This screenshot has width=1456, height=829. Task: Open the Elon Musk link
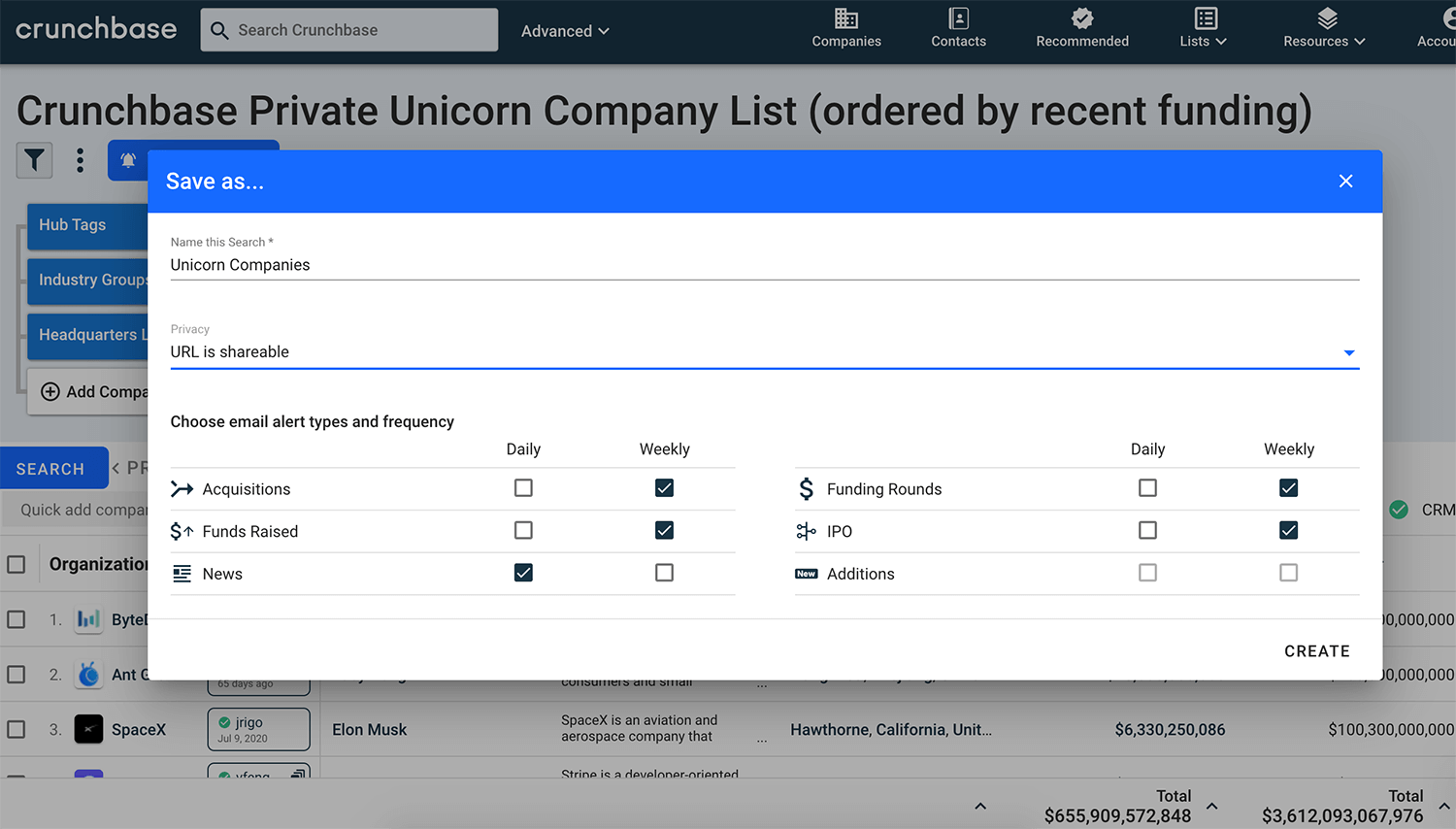[370, 729]
